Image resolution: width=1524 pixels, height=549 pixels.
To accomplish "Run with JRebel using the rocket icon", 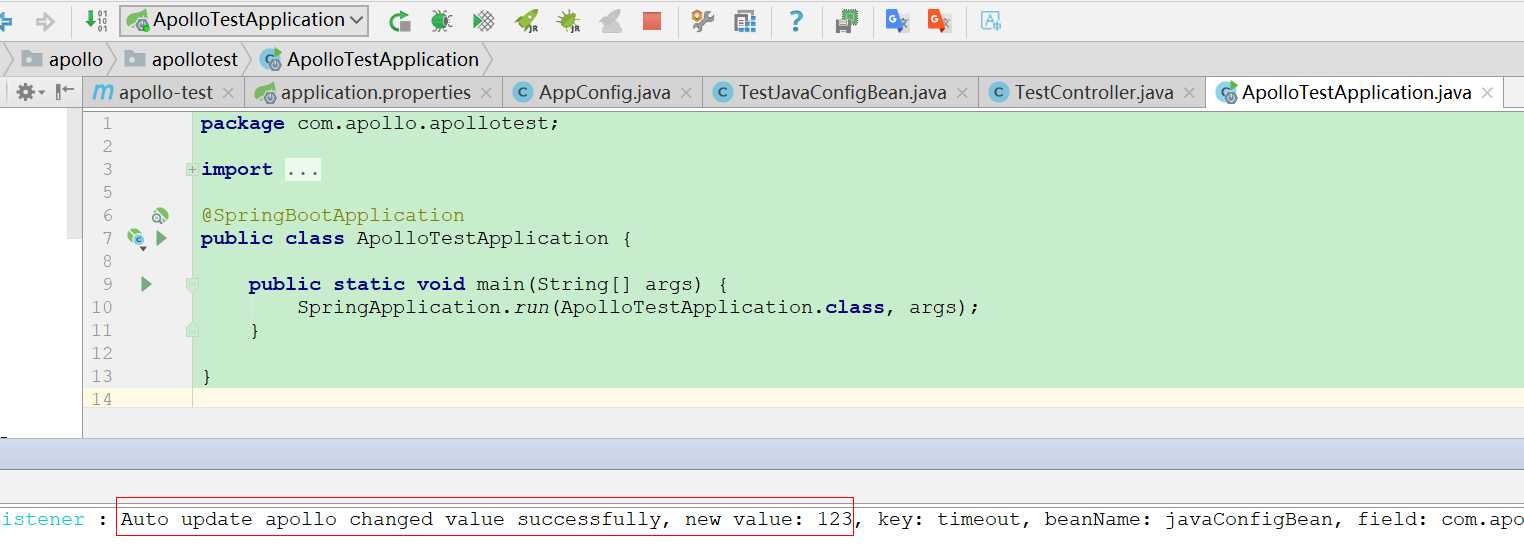I will click(x=526, y=20).
